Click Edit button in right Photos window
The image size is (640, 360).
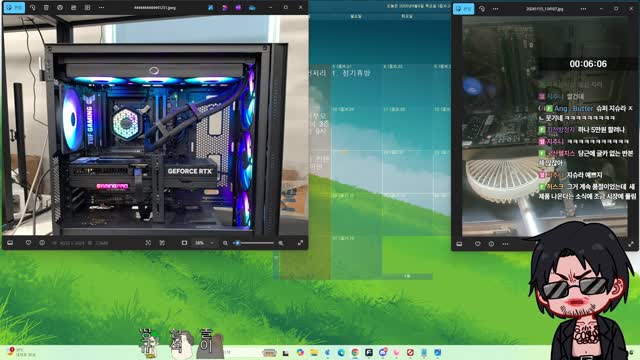(x=464, y=9)
